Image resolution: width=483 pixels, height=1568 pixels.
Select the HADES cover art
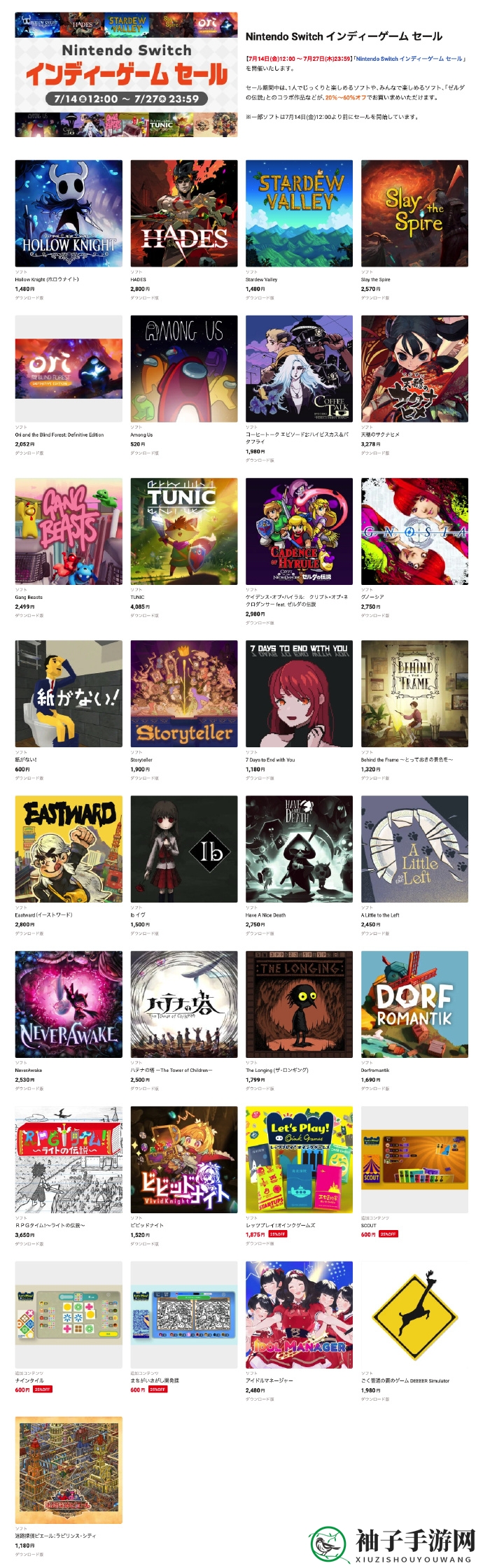(x=184, y=213)
